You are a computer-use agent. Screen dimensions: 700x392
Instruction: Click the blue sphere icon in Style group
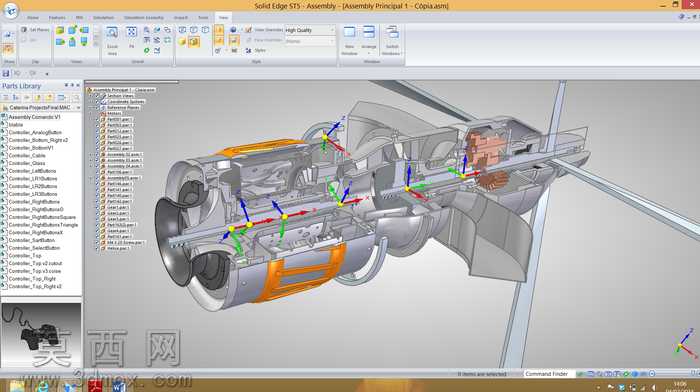[x=233, y=29]
